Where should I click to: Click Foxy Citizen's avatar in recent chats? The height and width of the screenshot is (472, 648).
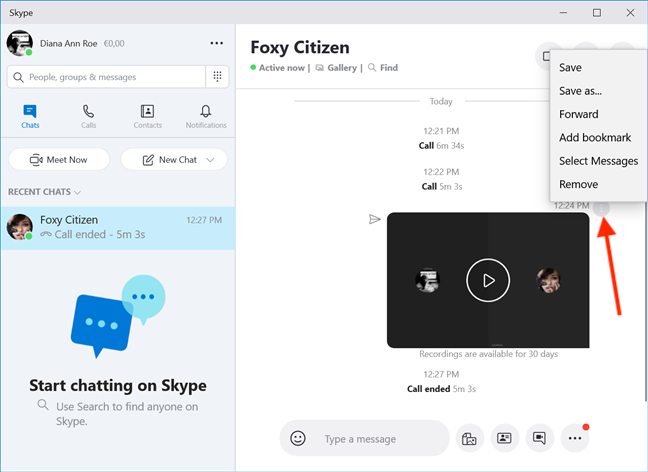pyautogui.click(x=20, y=227)
